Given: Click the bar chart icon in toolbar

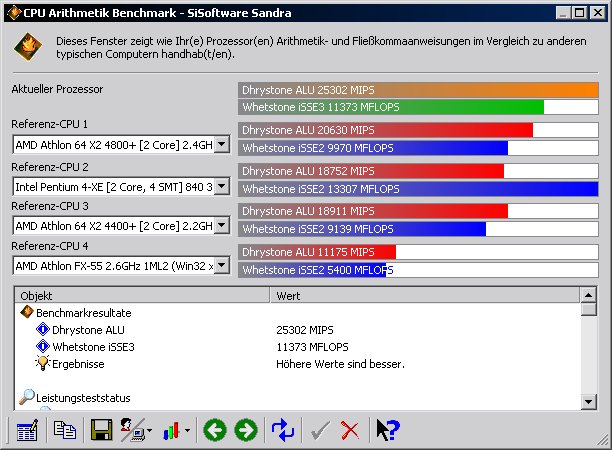Looking at the screenshot, I should [x=171, y=430].
